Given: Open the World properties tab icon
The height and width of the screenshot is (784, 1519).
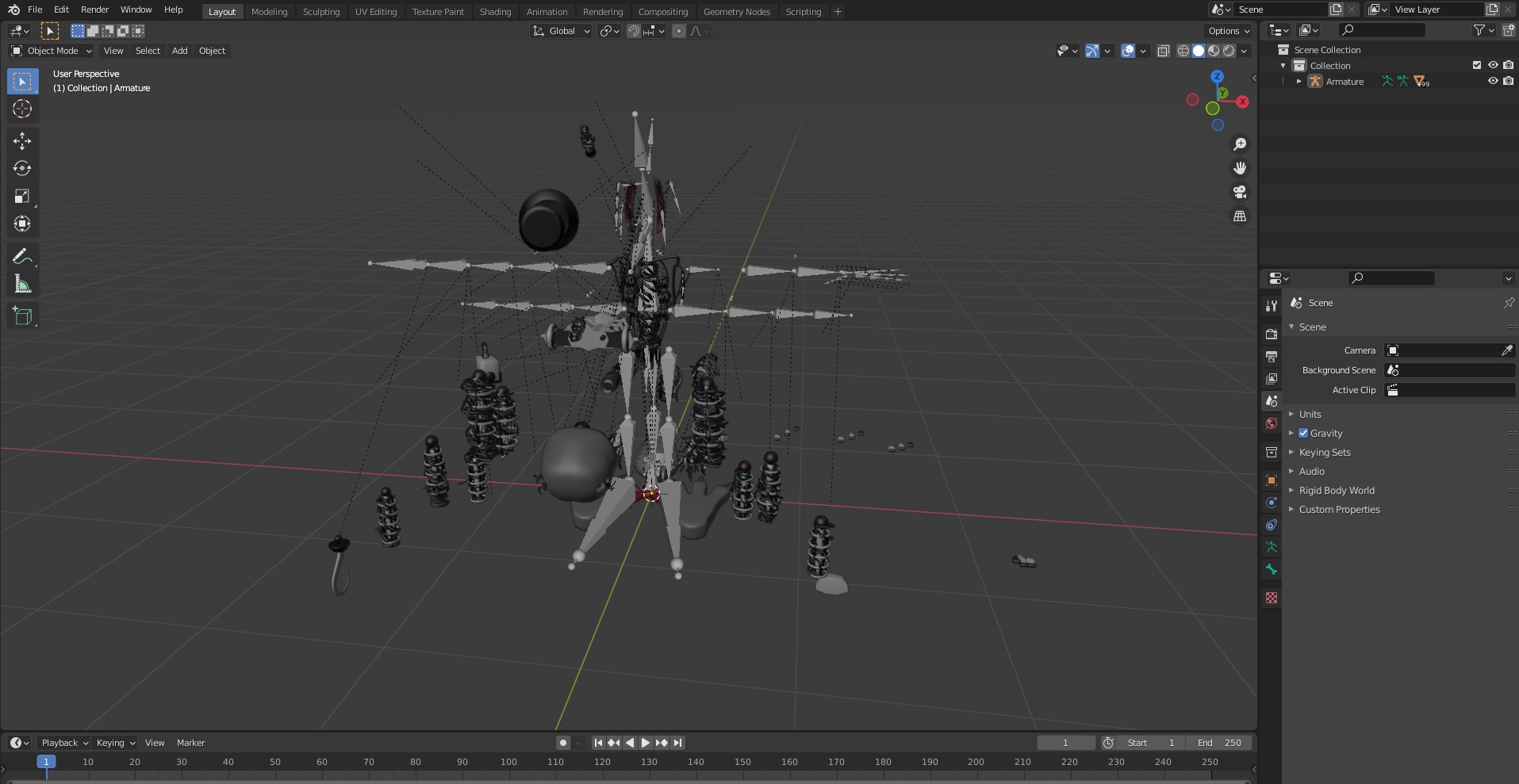Looking at the screenshot, I should (1272, 423).
